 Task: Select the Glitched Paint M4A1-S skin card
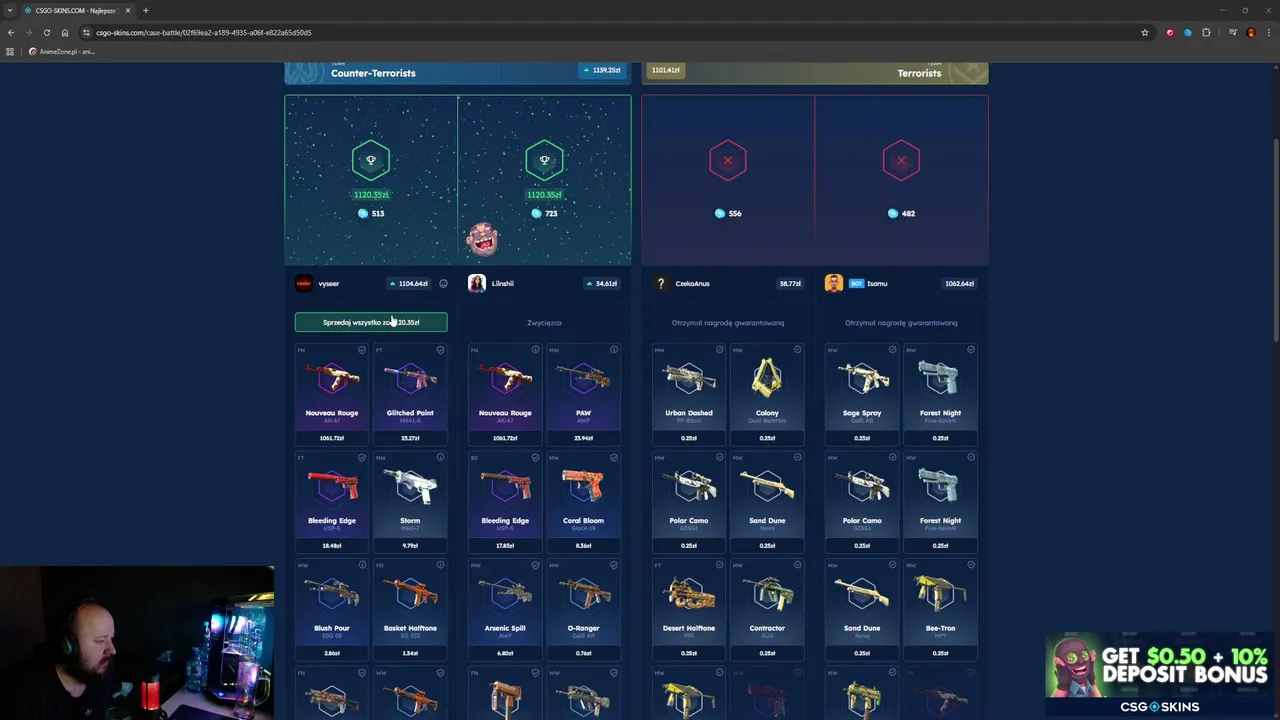pyautogui.click(x=410, y=394)
